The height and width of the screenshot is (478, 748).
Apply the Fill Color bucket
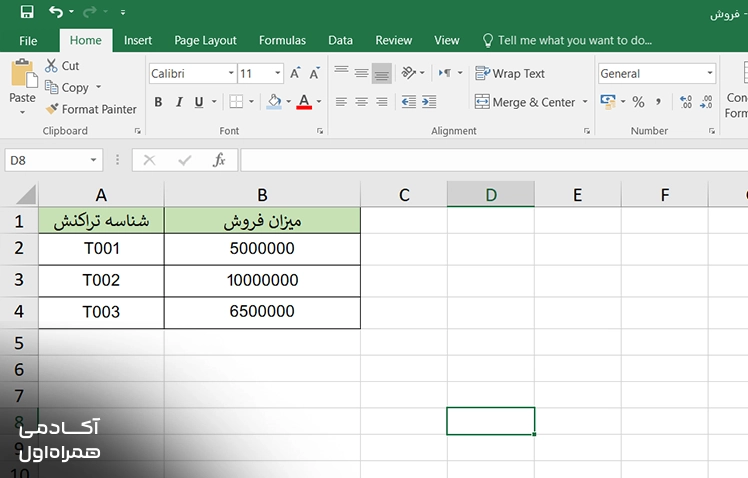274,102
